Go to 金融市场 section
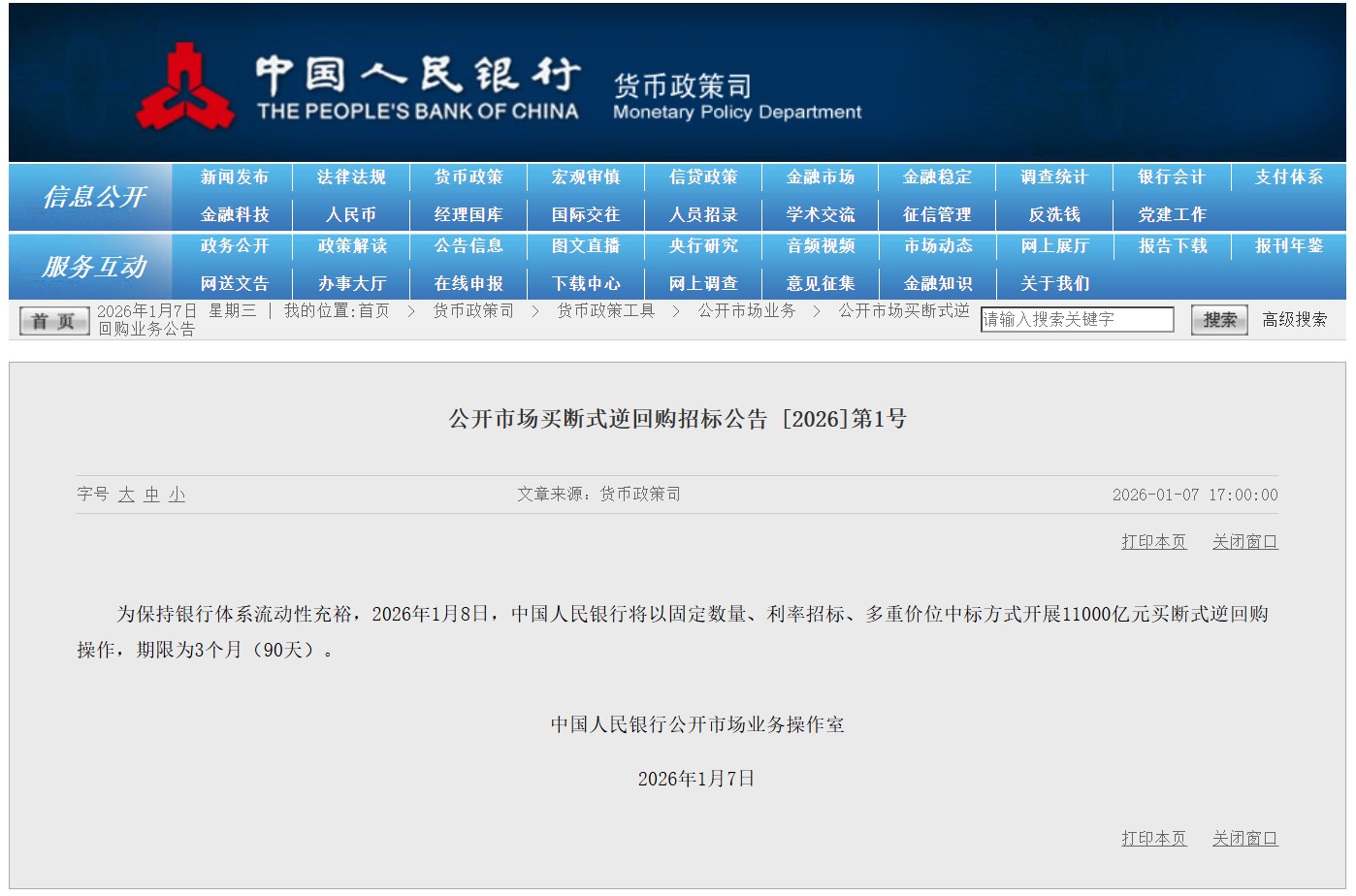Screen dimensions: 1356x896 pyautogui.click(x=821, y=177)
